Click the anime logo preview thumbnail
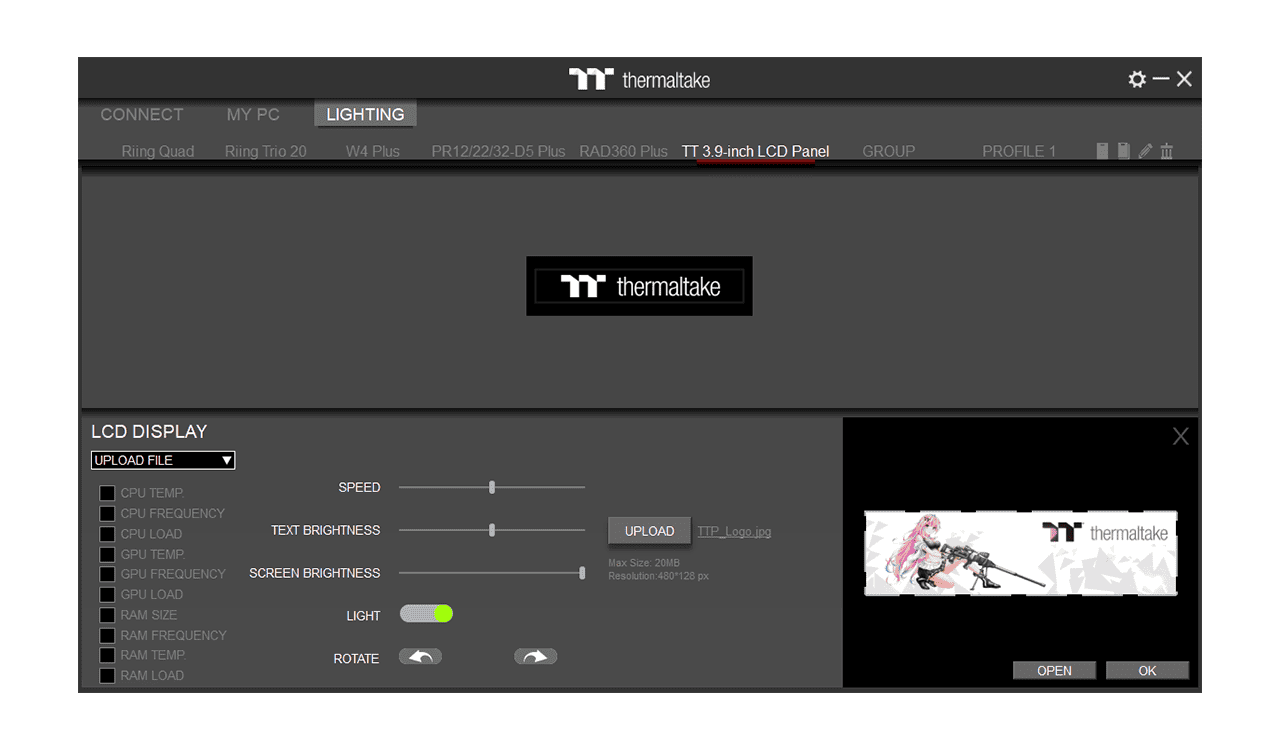 coord(1020,553)
